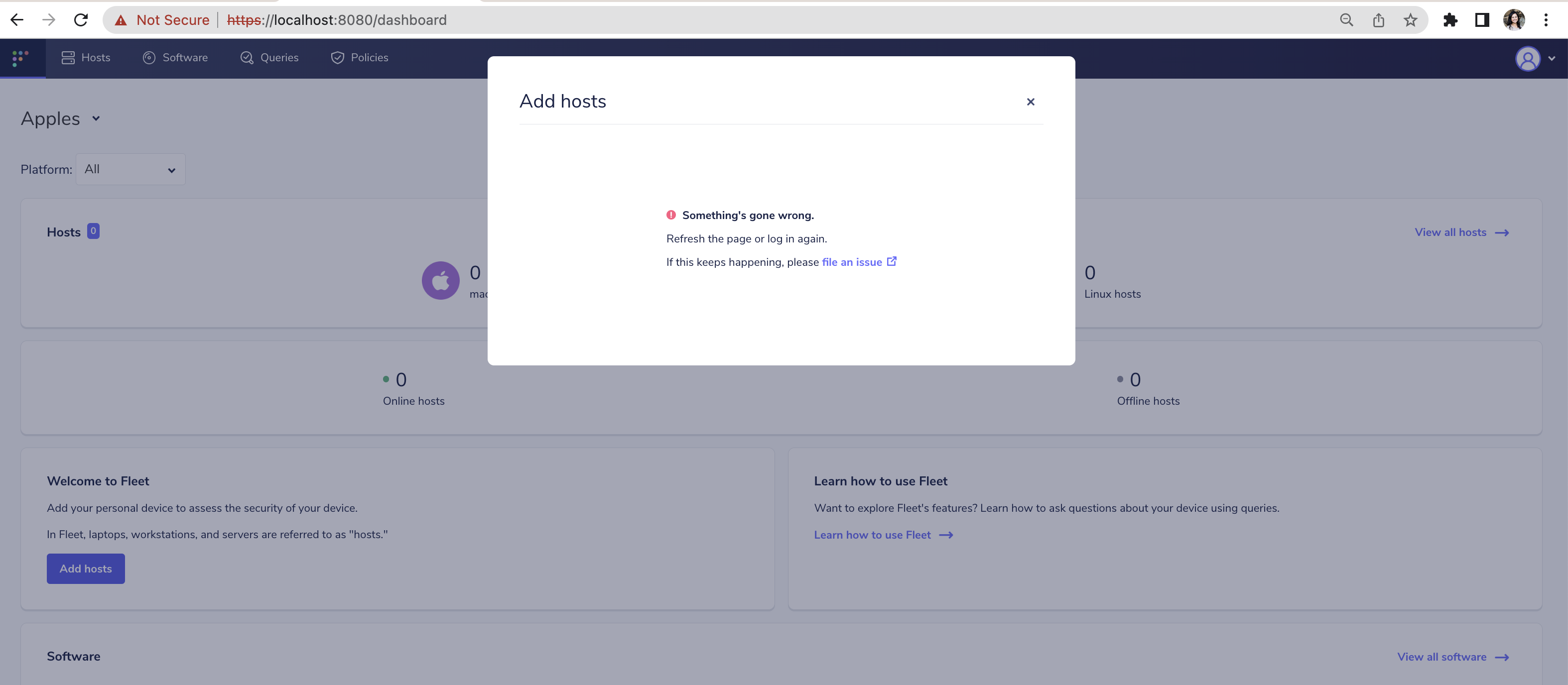Follow the 'View all hosts' link
The width and height of the screenshot is (1568, 685).
point(1450,232)
